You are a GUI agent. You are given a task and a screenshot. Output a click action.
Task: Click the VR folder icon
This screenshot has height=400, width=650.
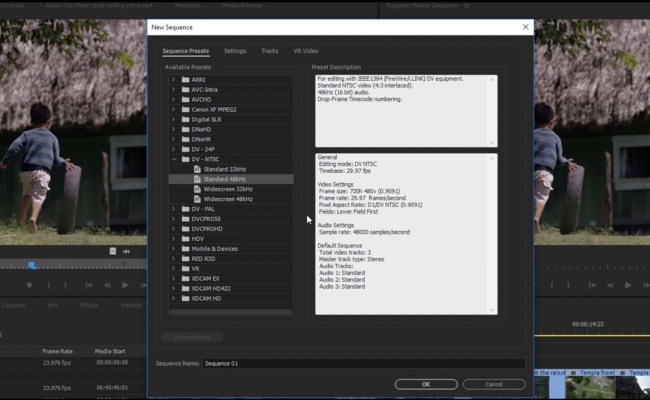point(185,269)
